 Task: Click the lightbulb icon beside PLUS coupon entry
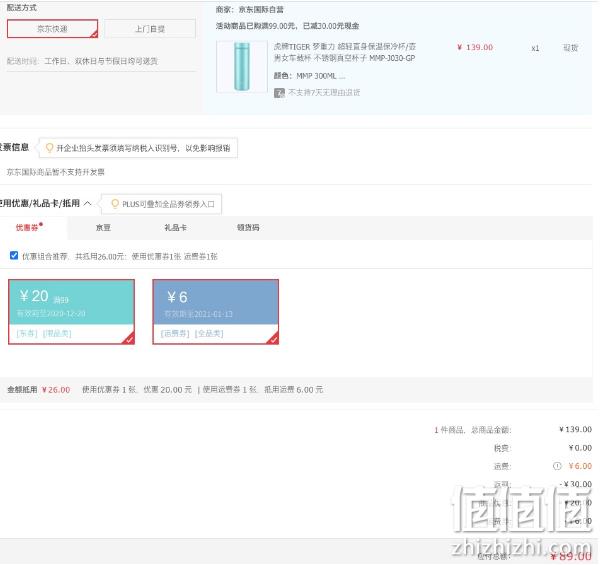click(x=115, y=204)
